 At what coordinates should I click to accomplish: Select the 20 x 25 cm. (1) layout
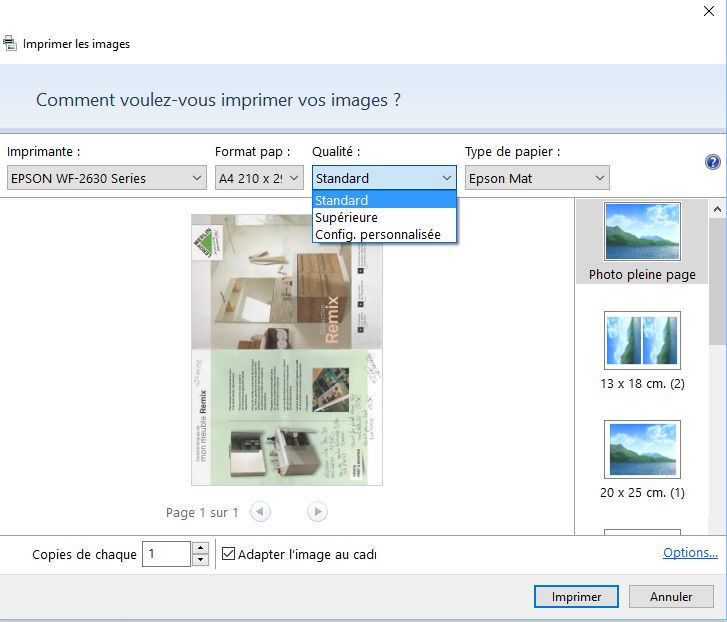coord(642,460)
